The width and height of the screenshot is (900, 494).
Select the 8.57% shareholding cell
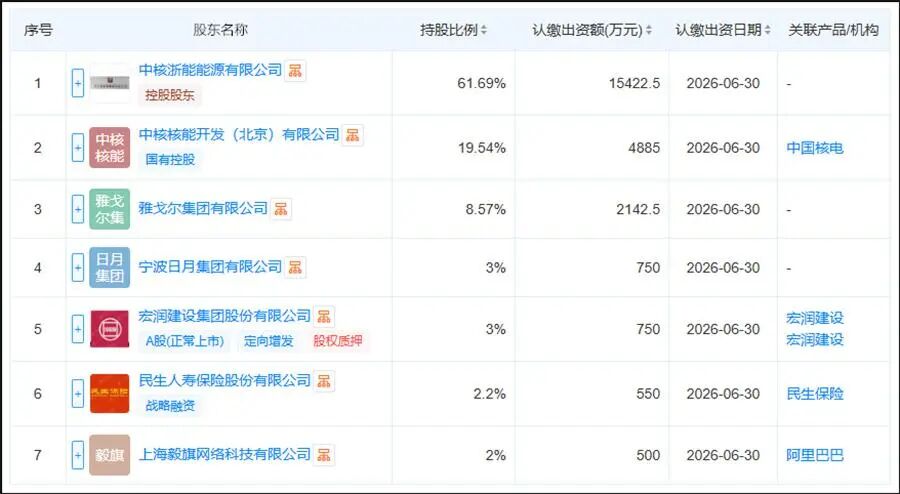pos(486,209)
